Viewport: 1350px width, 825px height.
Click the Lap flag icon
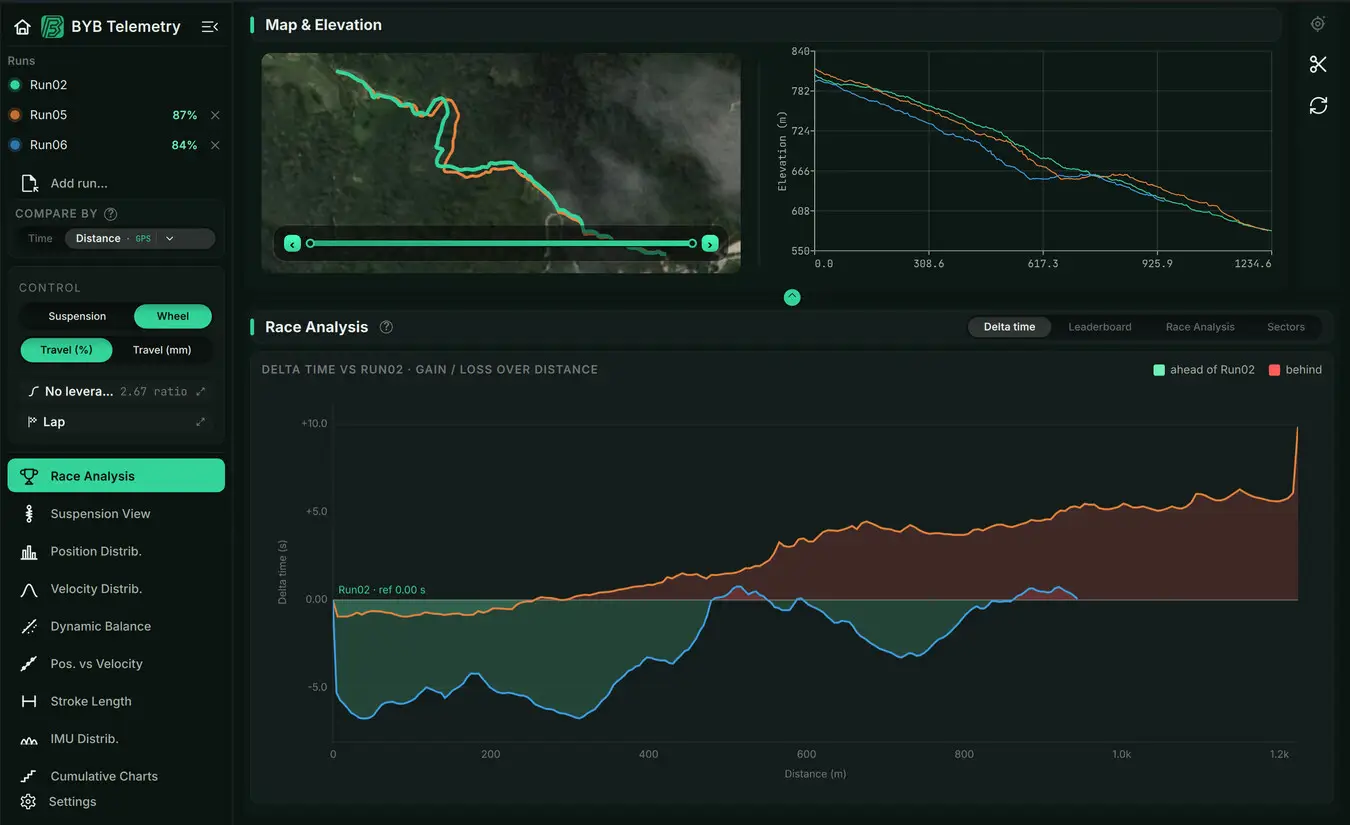click(32, 422)
